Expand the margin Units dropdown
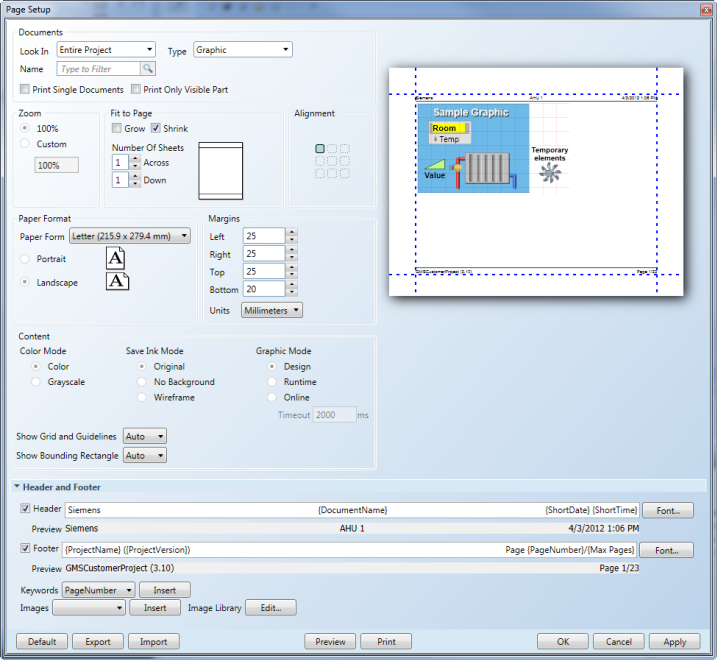 point(272,310)
